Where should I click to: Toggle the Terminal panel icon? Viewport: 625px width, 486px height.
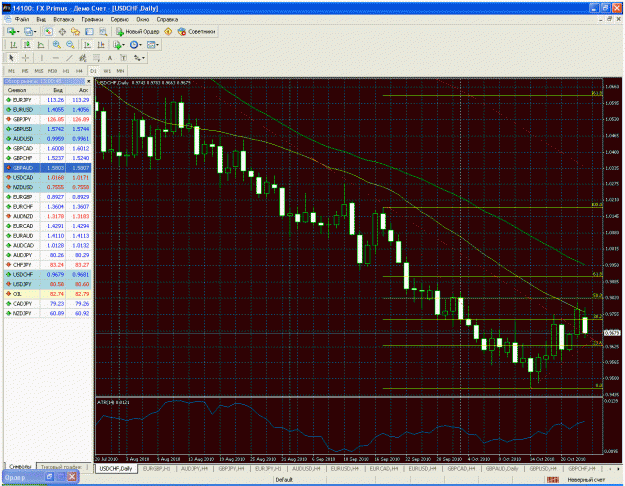click(89, 31)
